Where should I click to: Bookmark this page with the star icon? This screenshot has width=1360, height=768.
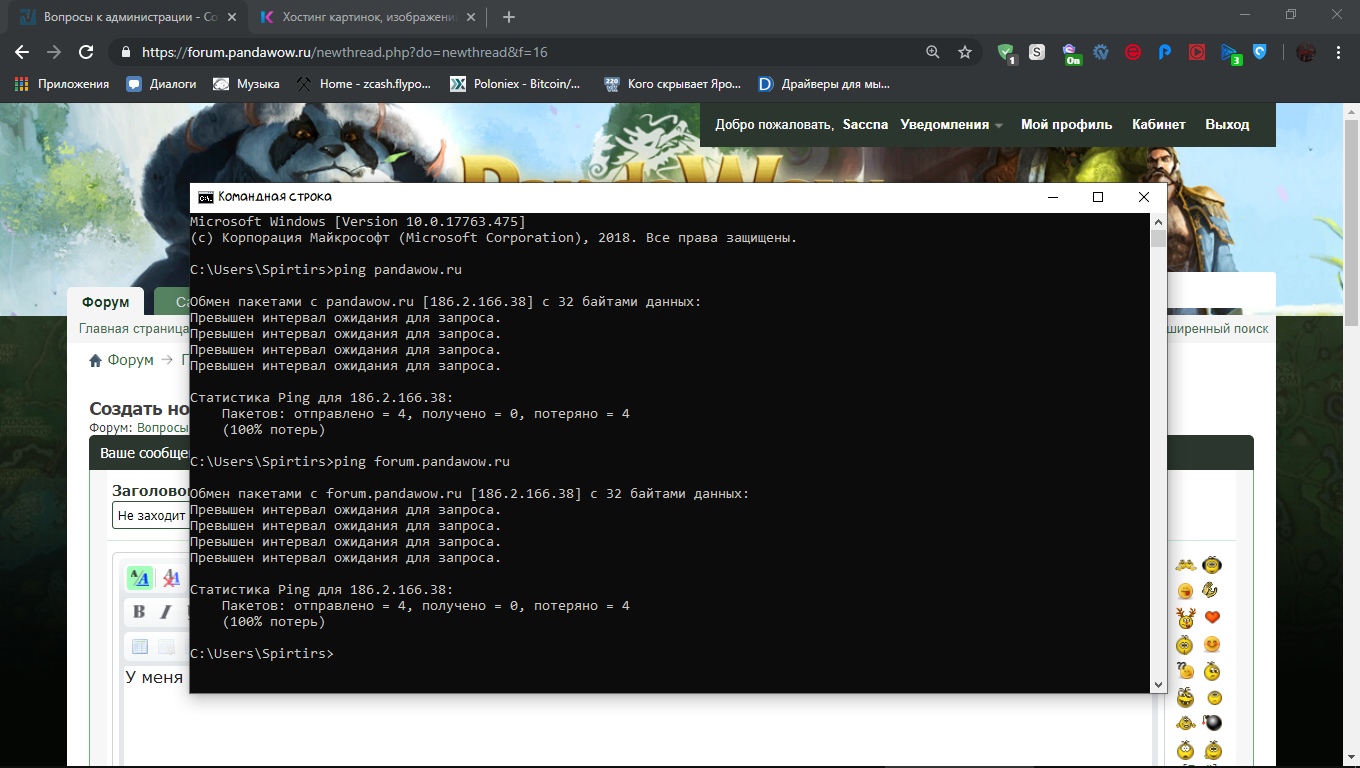[x=965, y=52]
